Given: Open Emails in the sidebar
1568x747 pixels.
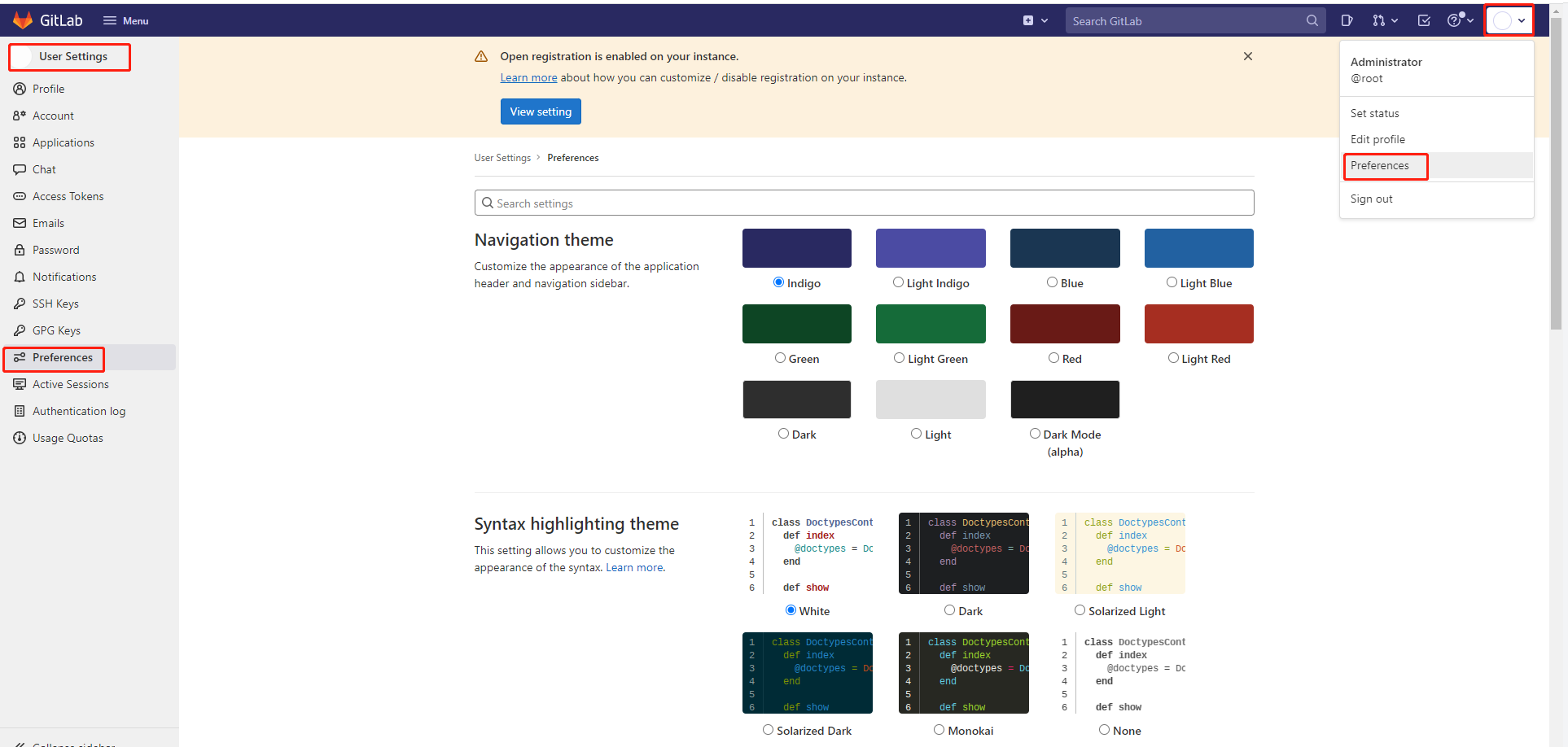Looking at the screenshot, I should pos(48,223).
